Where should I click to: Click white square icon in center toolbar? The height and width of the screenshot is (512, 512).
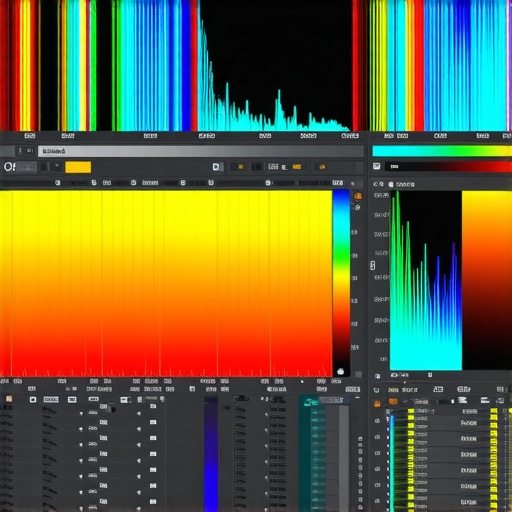[216, 167]
